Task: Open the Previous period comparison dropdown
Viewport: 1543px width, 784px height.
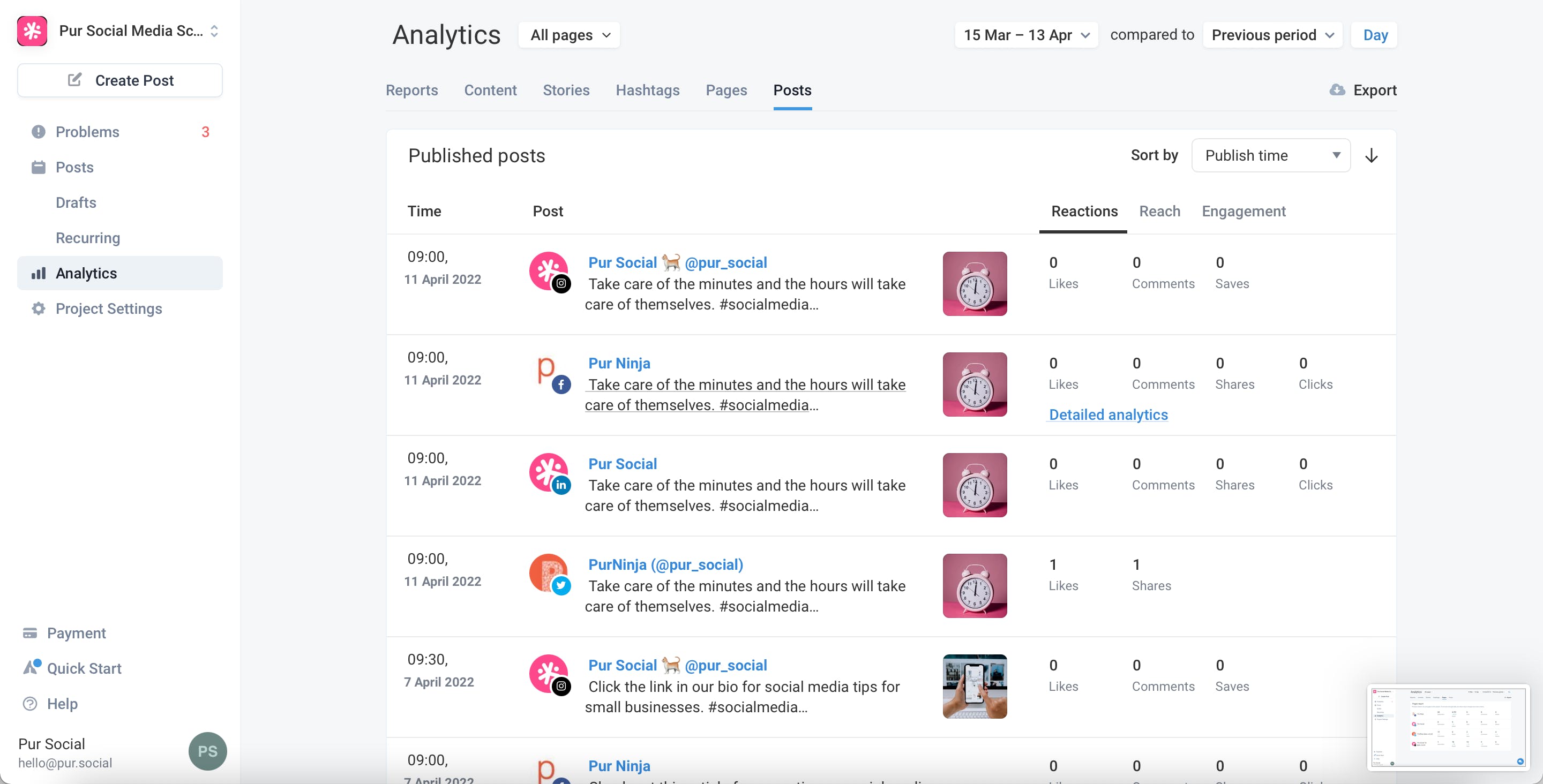Action: click(x=1272, y=35)
